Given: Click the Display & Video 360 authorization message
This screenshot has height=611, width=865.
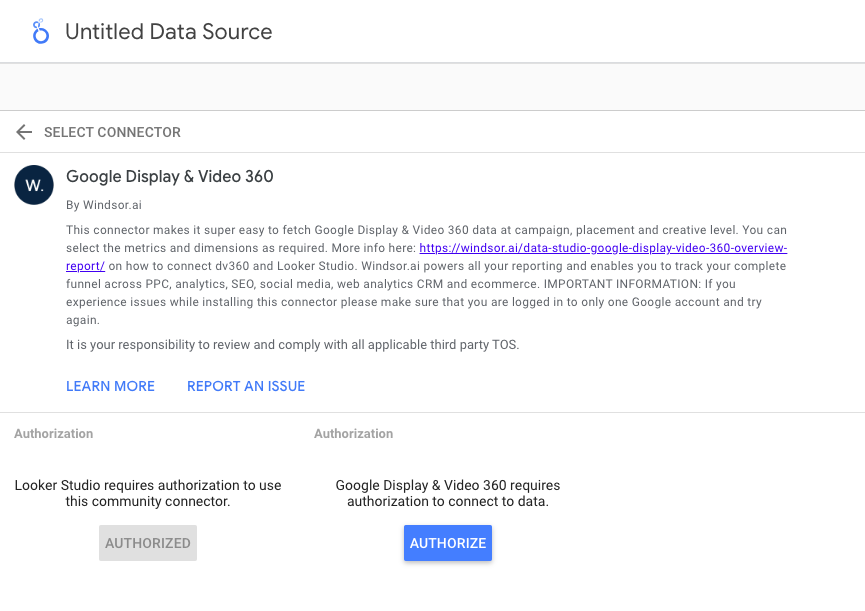Looking at the screenshot, I should (x=447, y=493).
